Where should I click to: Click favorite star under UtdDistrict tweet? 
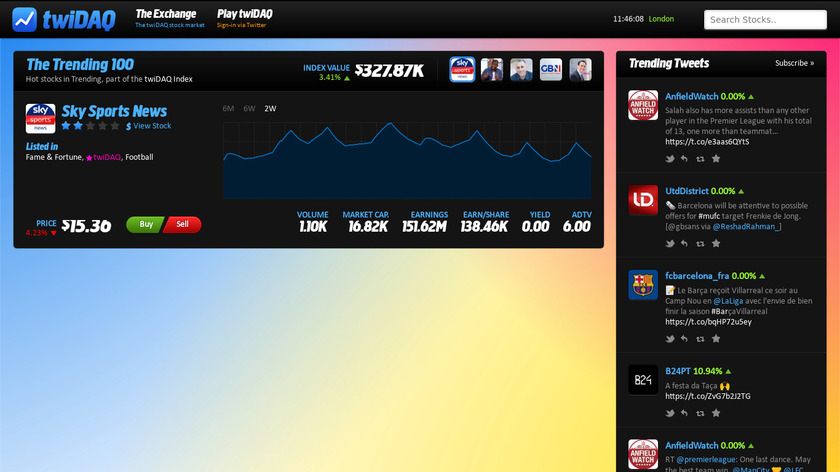[x=716, y=243]
